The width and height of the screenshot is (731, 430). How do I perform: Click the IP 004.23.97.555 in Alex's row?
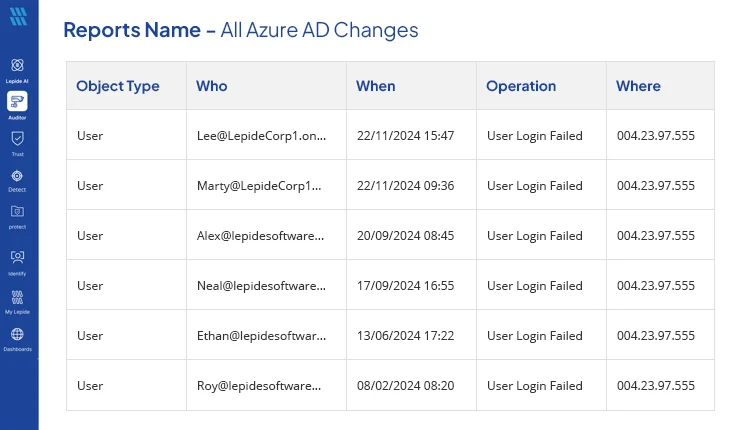click(x=656, y=236)
